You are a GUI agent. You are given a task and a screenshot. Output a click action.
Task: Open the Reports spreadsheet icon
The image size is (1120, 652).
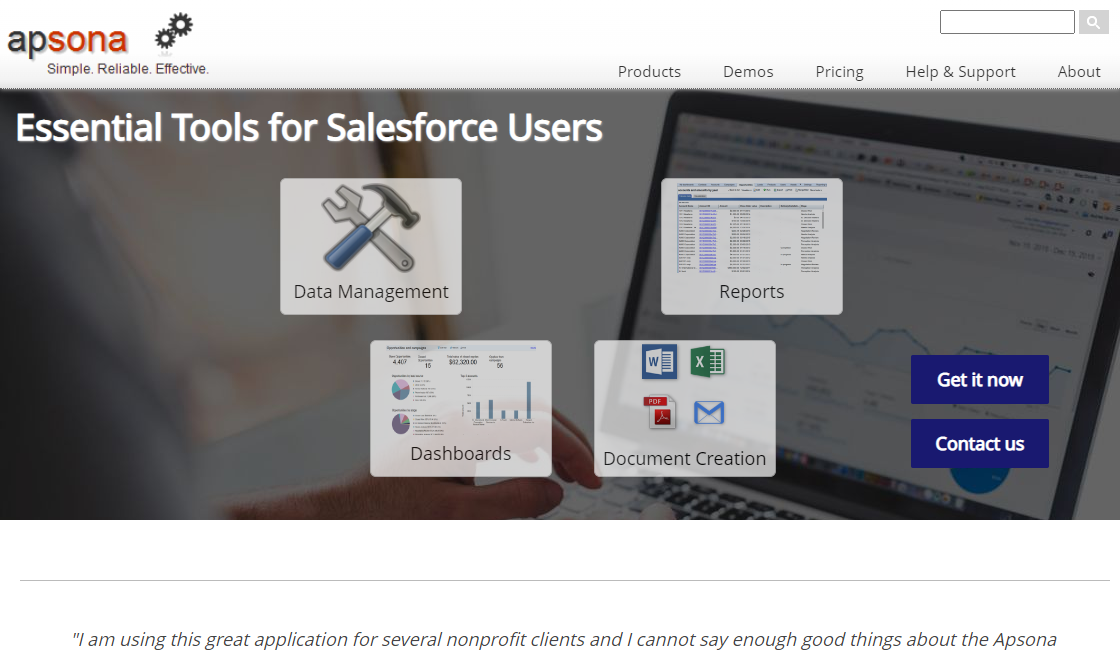(x=751, y=230)
